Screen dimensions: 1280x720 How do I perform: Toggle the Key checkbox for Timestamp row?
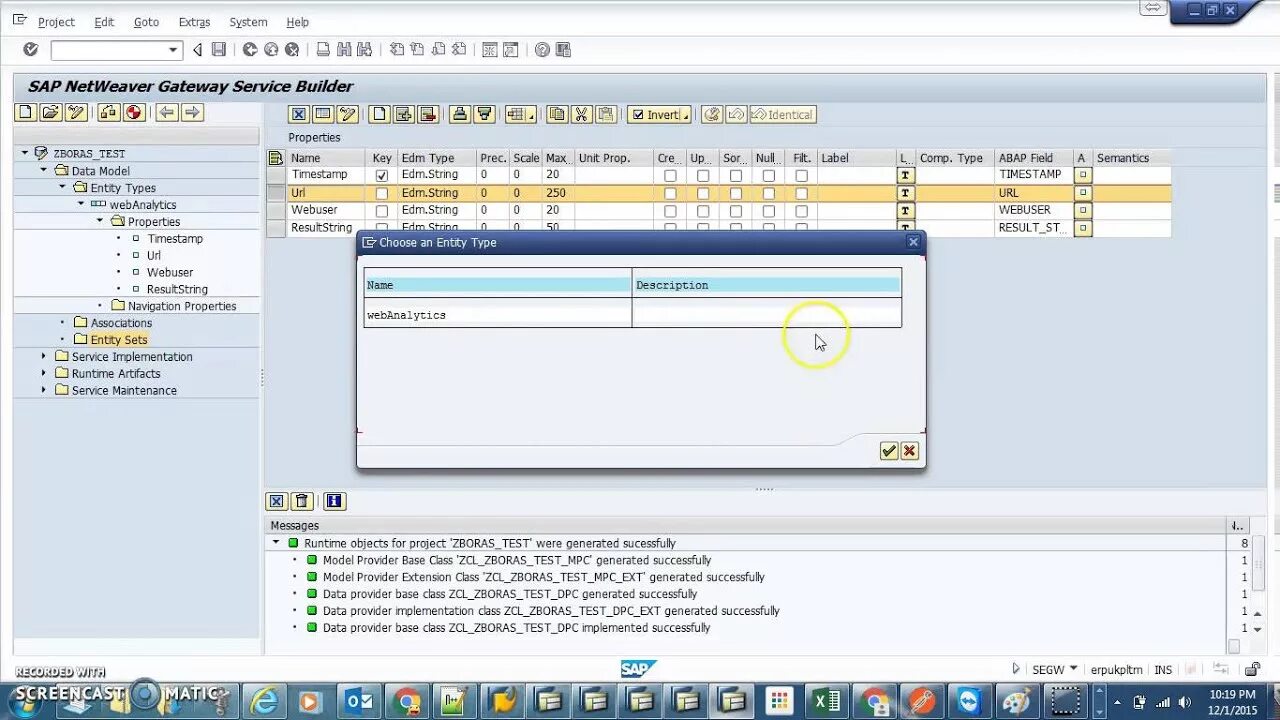(x=381, y=175)
